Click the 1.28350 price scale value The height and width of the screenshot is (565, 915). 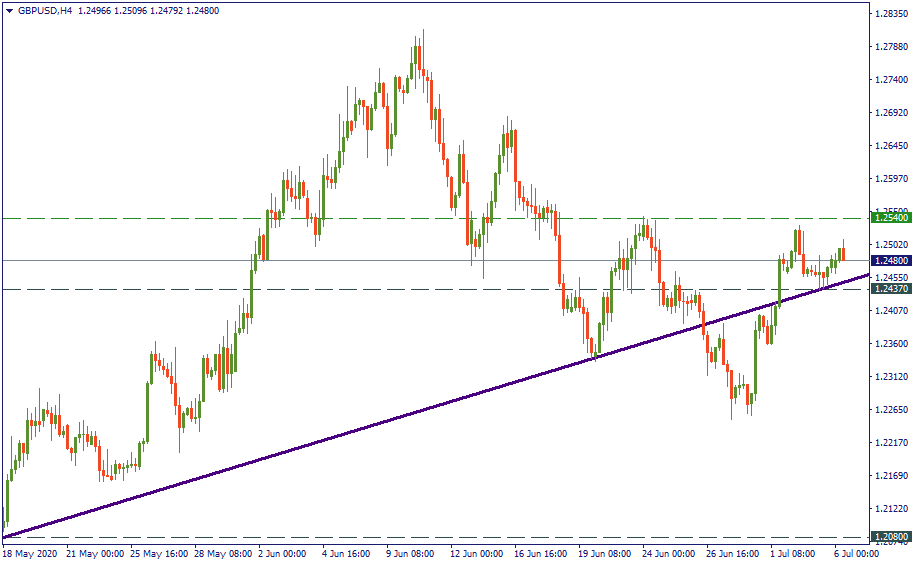[x=890, y=14]
